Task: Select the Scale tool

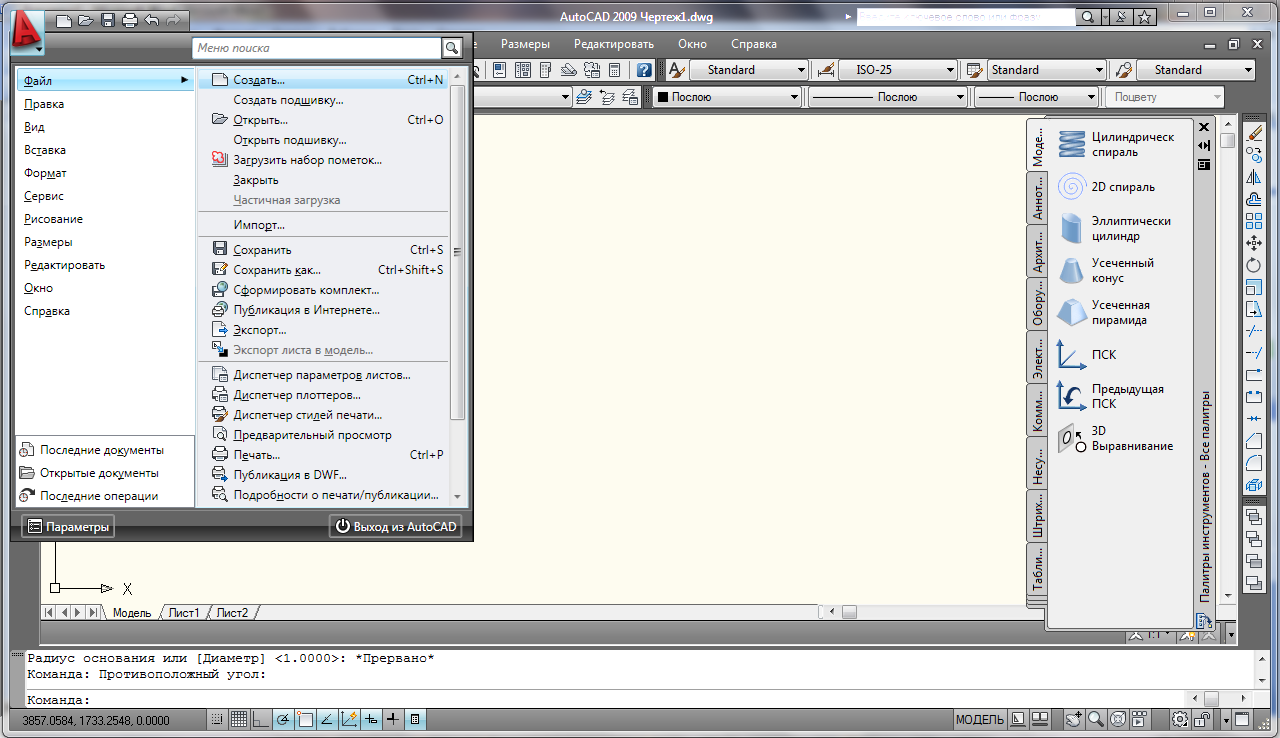Action: click(x=1254, y=287)
